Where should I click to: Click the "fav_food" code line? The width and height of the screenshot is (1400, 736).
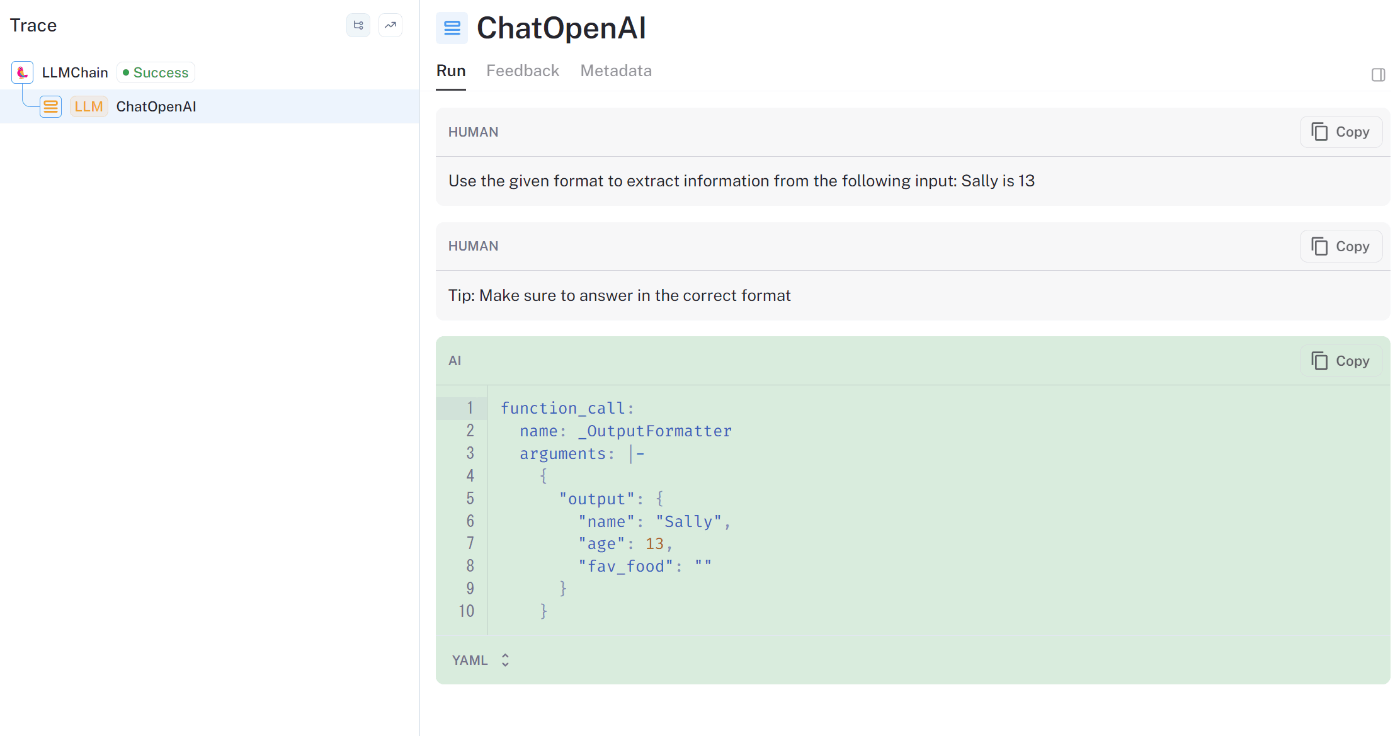point(645,566)
